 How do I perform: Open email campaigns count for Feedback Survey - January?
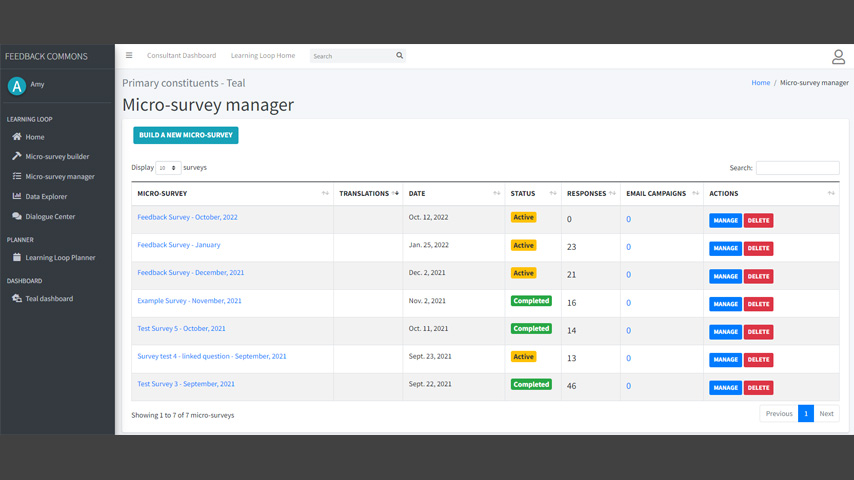[629, 247]
